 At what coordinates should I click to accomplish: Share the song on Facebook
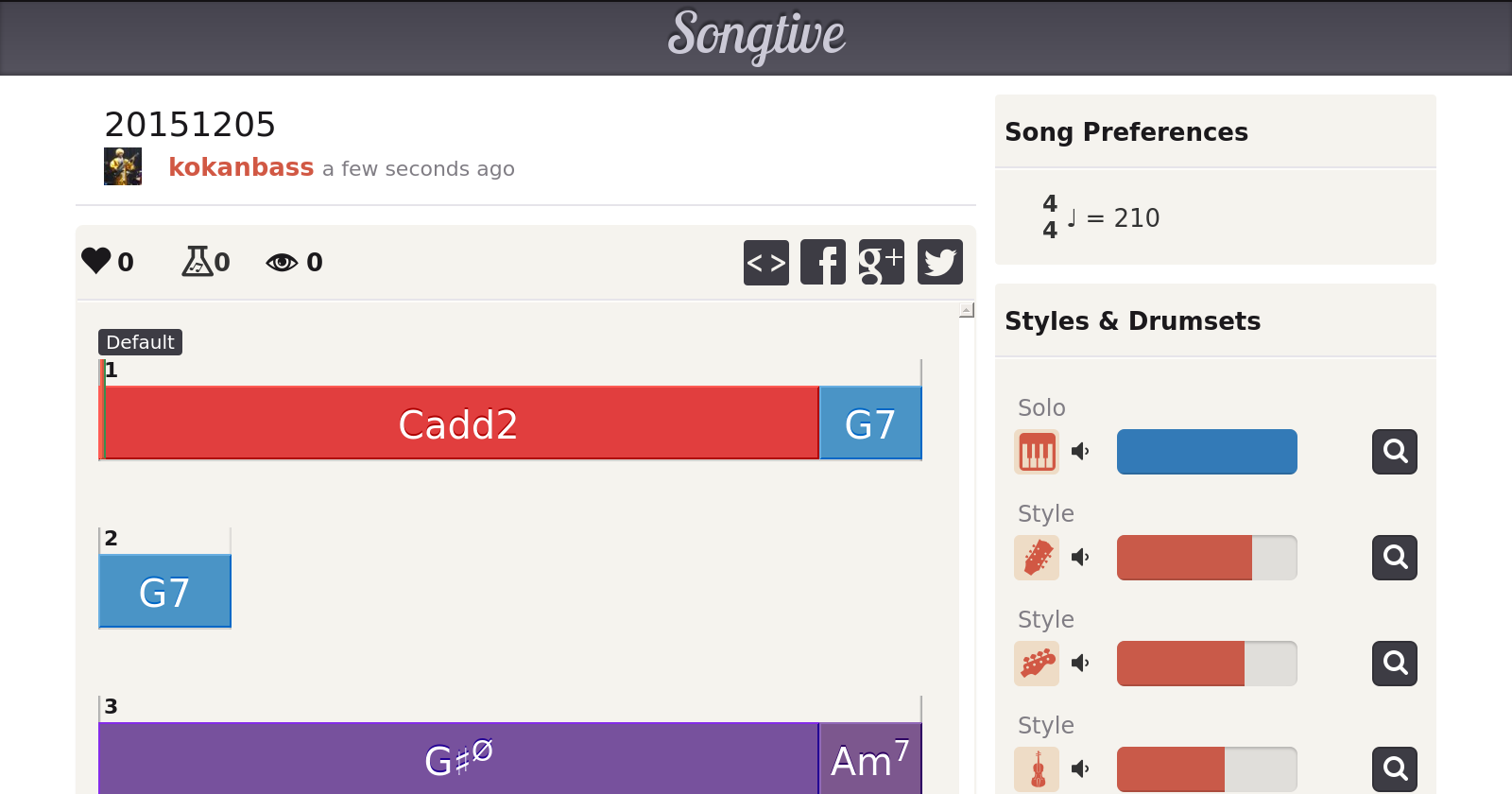tap(823, 262)
